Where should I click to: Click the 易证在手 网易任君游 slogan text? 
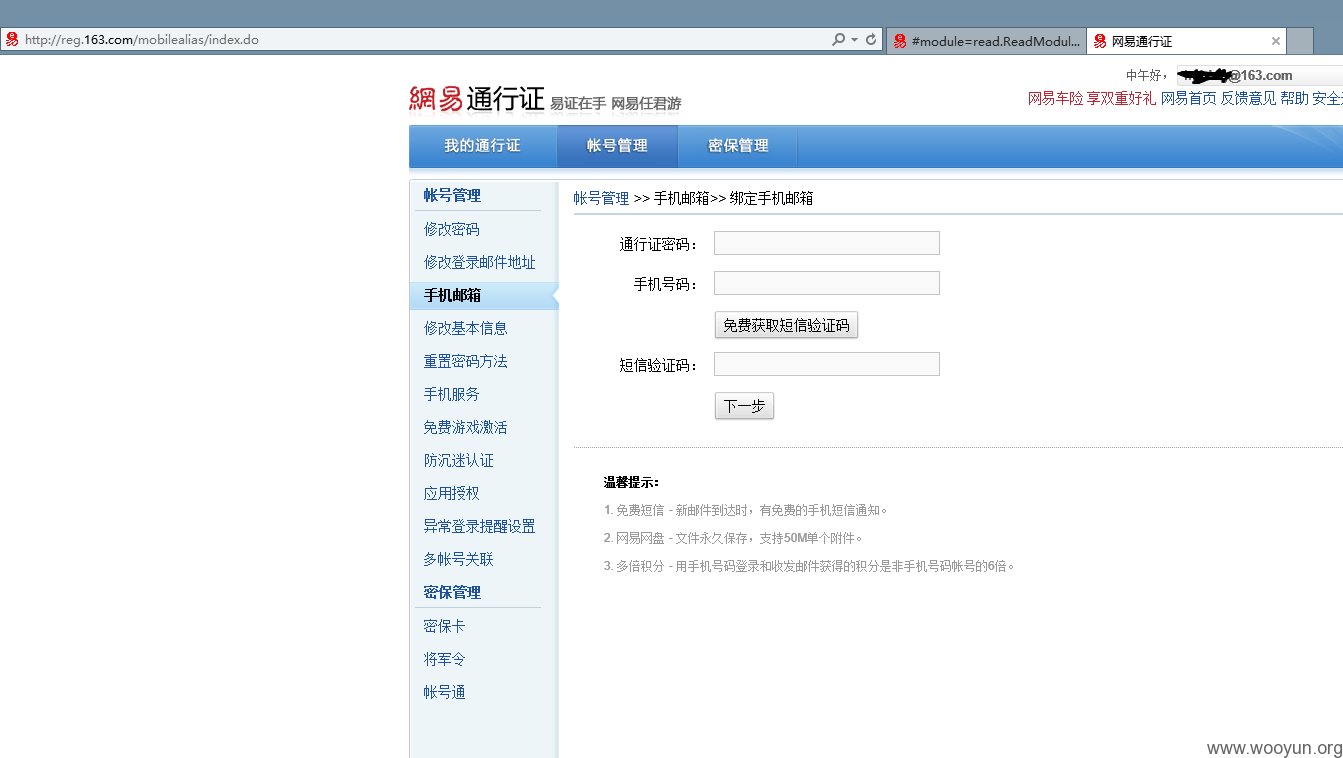click(x=616, y=104)
